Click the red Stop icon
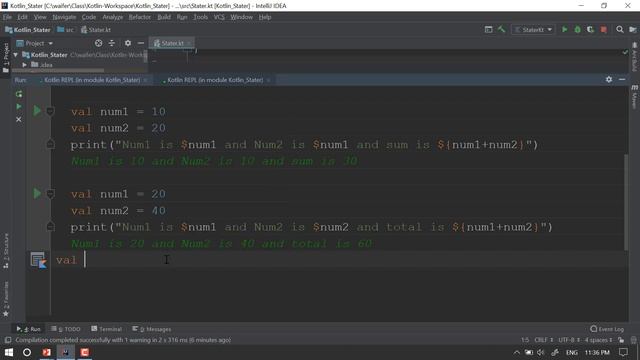The height and width of the screenshot is (360, 640). (x=604, y=30)
